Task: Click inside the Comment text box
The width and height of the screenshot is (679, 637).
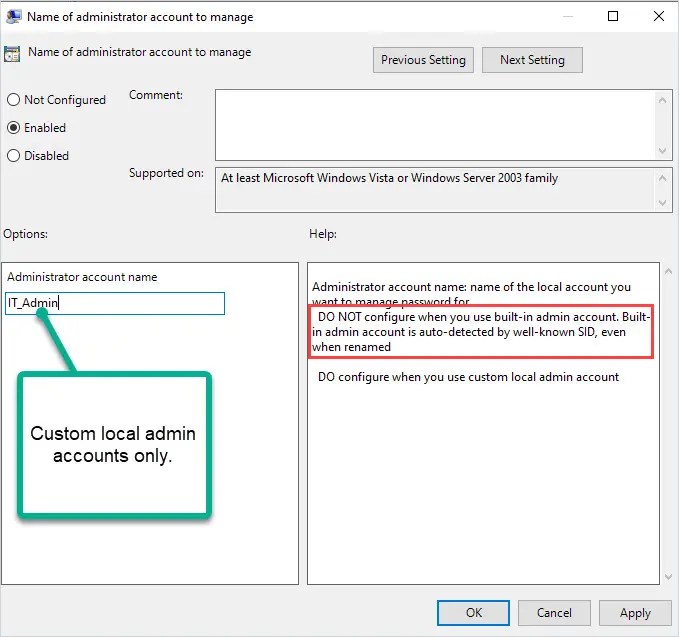Action: click(435, 125)
